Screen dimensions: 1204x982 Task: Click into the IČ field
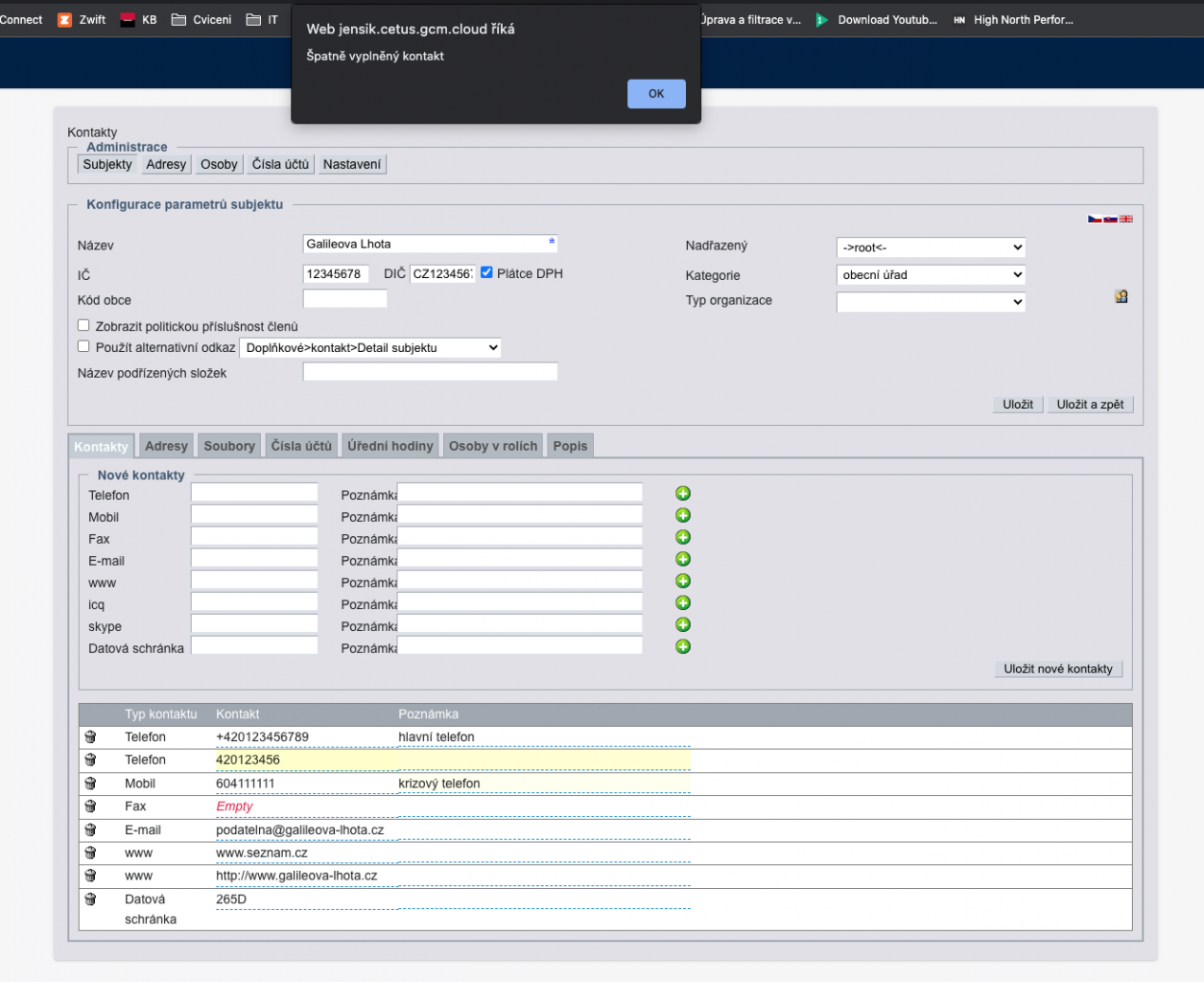pyautogui.click(x=336, y=273)
